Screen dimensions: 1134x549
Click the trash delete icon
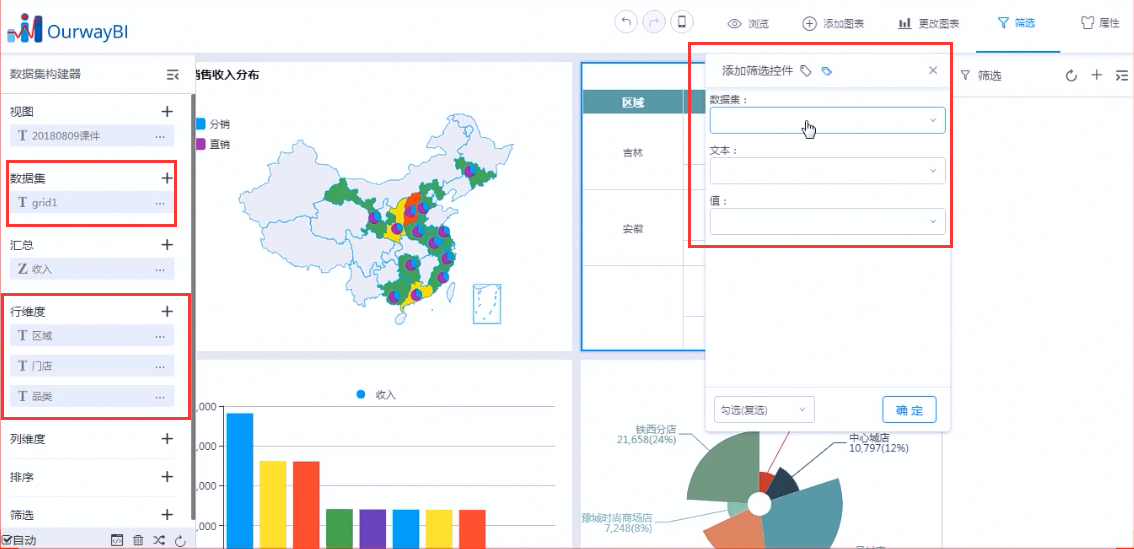[138, 540]
